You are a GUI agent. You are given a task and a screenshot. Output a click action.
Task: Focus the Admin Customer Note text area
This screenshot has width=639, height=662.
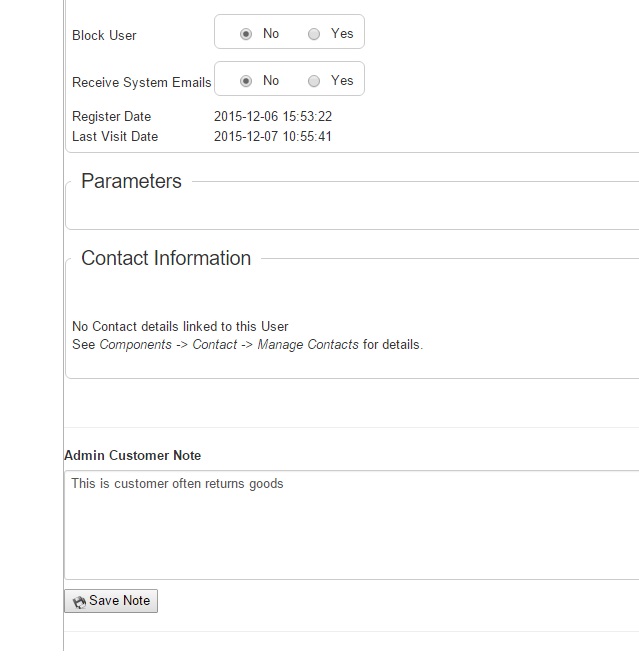click(x=350, y=525)
